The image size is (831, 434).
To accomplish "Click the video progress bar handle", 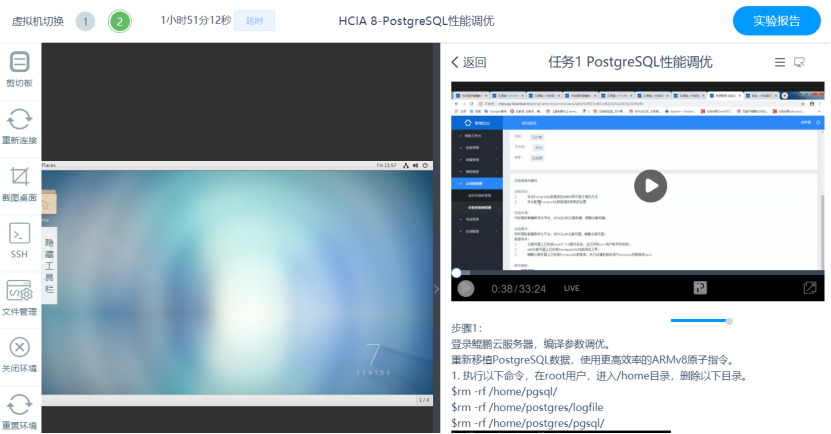I will click(x=457, y=272).
